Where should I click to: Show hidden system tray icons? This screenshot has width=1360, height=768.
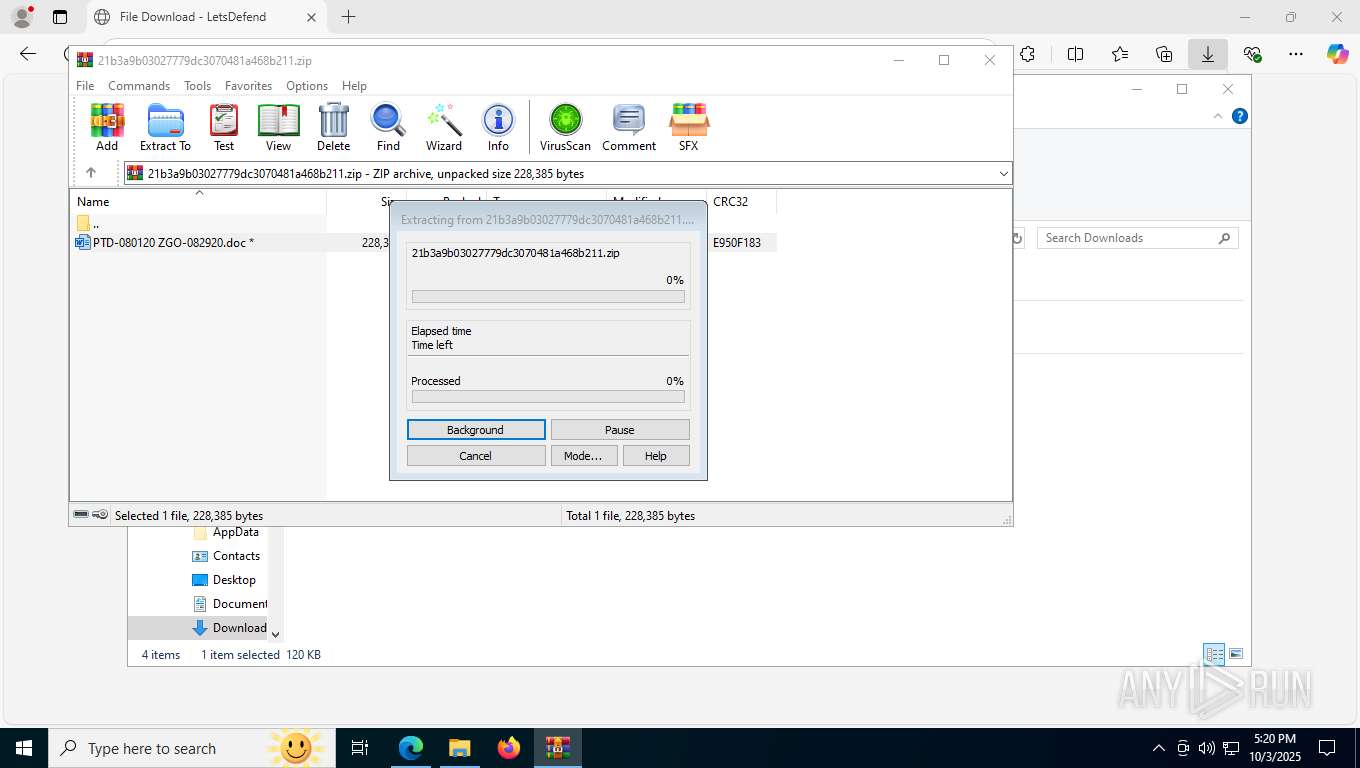coord(1159,748)
